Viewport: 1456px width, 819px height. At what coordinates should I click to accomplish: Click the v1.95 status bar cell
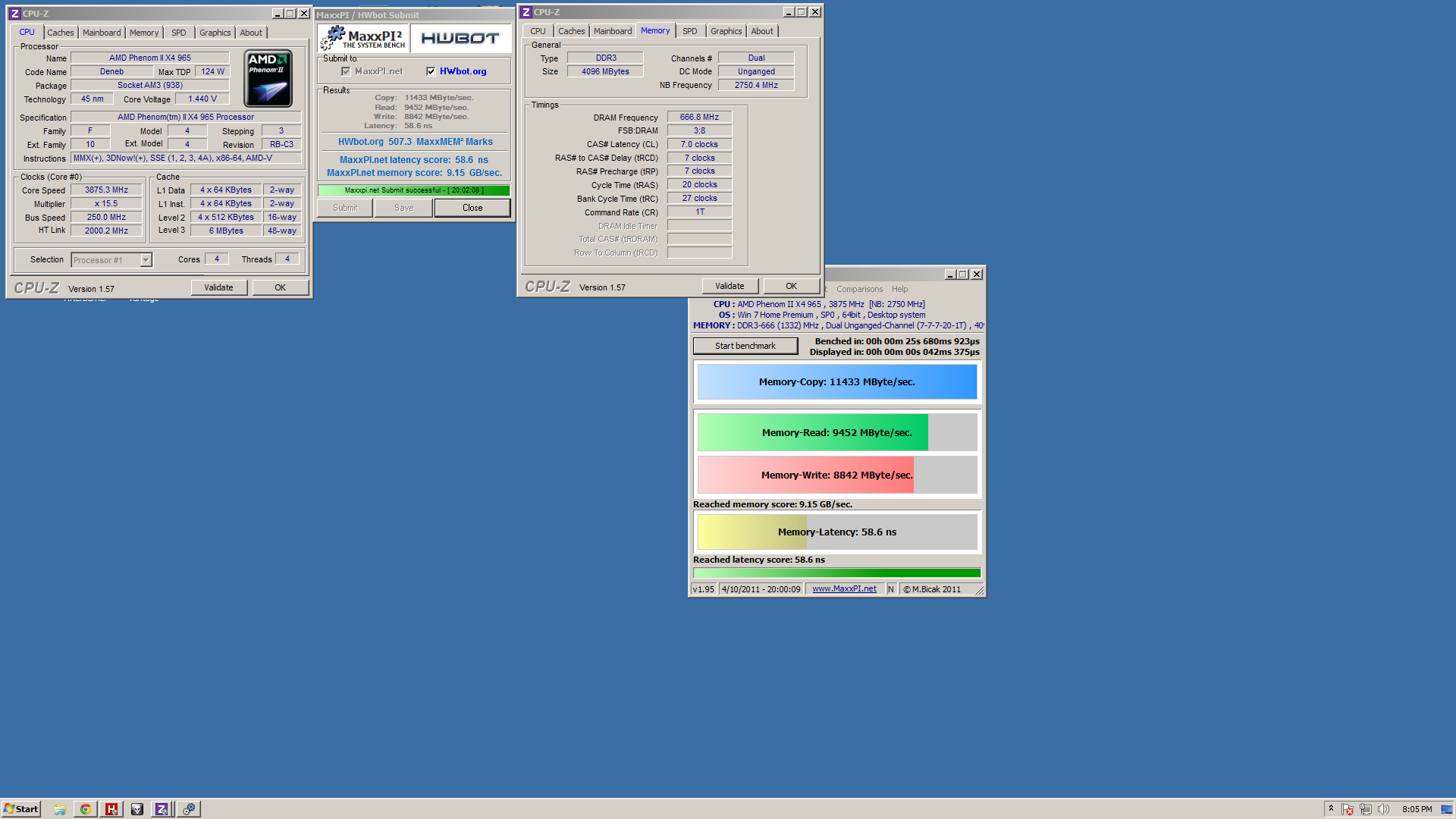tap(704, 589)
